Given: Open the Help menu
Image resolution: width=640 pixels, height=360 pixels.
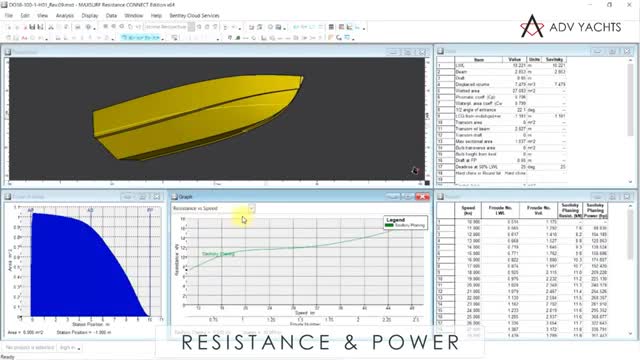Looking at the screenshot, I should point(156,16).
